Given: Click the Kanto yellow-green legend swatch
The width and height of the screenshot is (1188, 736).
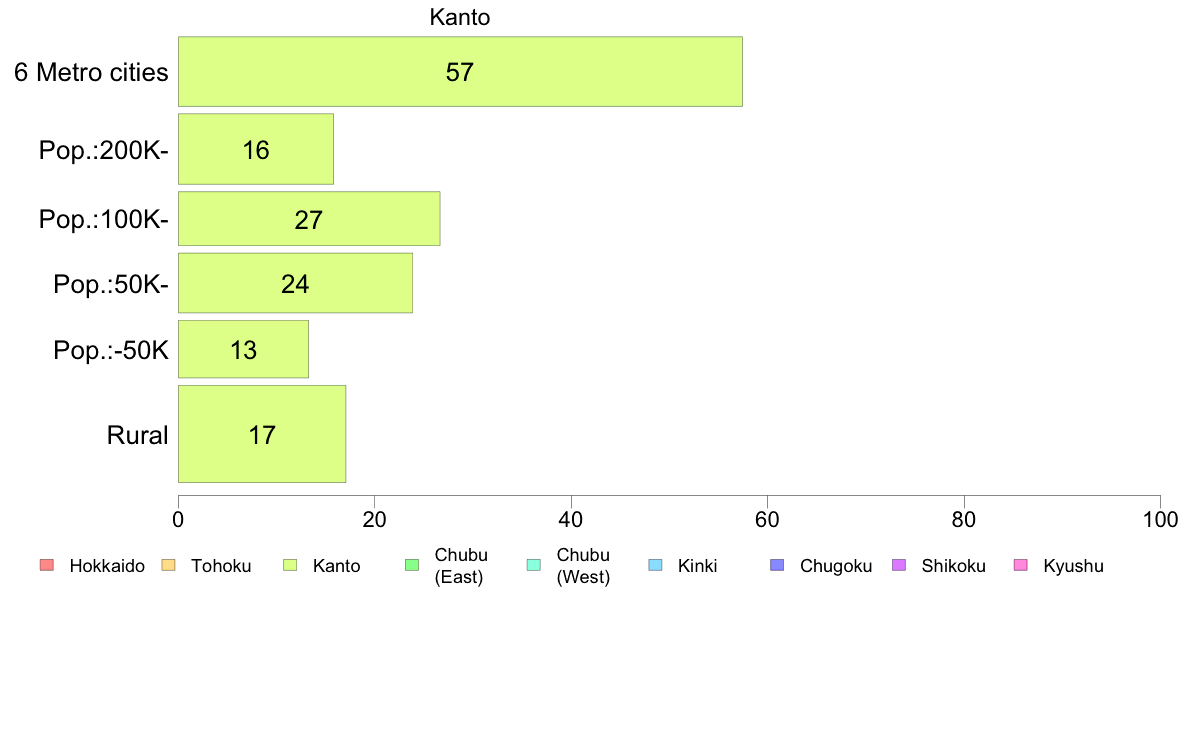Looking at the screenshot, I should 290,565.
